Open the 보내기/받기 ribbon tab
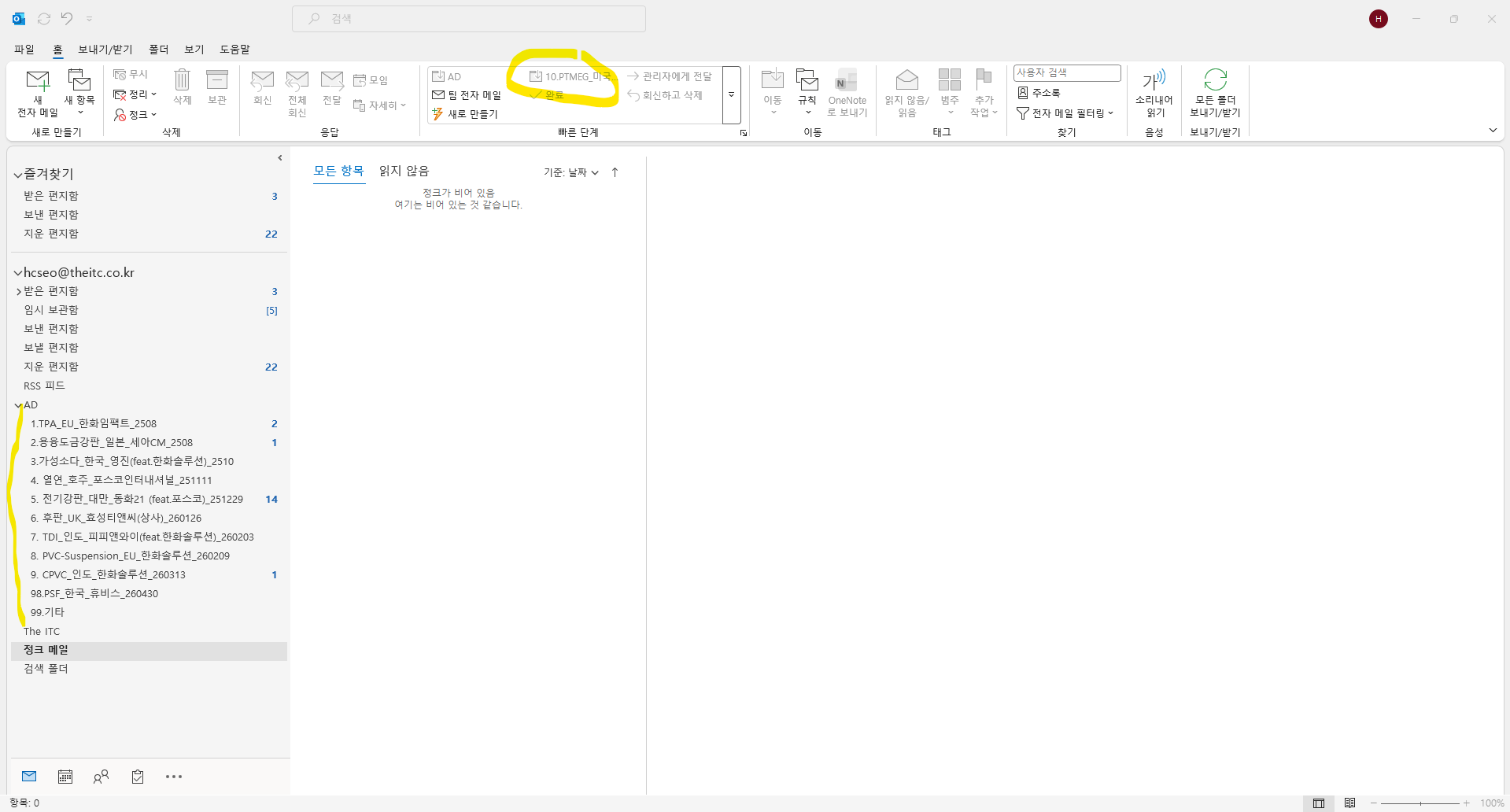1510x812 pixels. click(x=105, y=49)
